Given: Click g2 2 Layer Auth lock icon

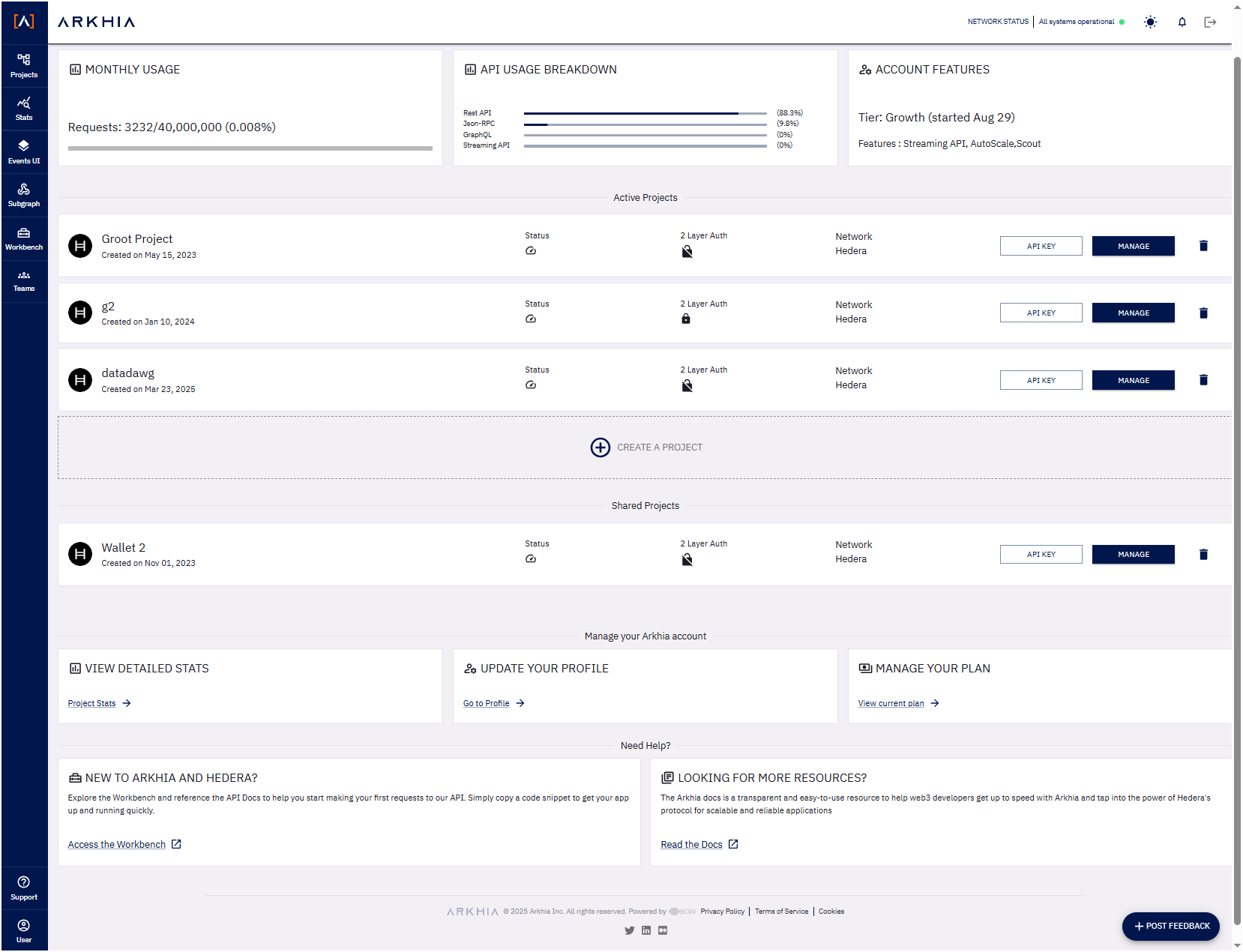Looking at the screenshot, I should click(x=686, y=319).
